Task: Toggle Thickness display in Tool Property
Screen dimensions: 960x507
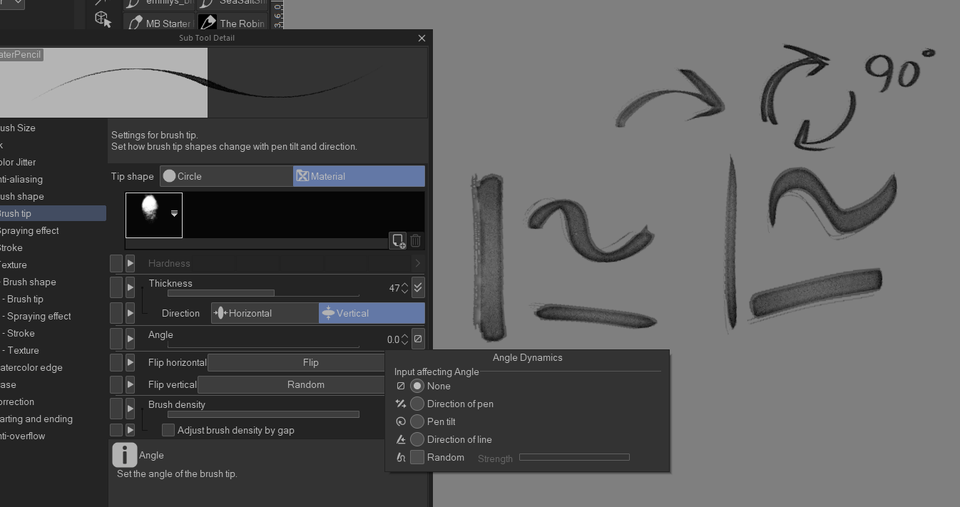Action: (116, 287)
